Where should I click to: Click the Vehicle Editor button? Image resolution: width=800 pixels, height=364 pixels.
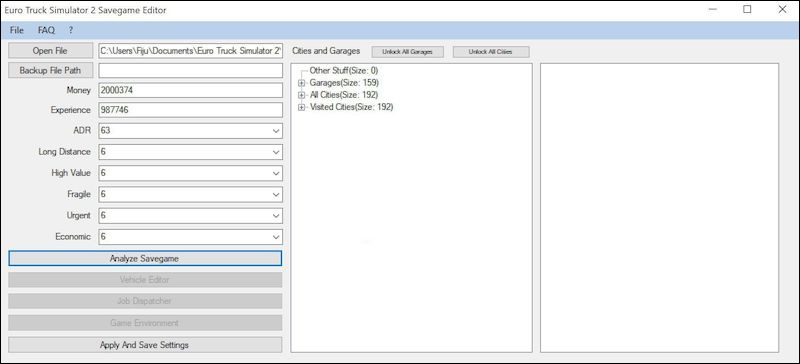pos(145,280)
